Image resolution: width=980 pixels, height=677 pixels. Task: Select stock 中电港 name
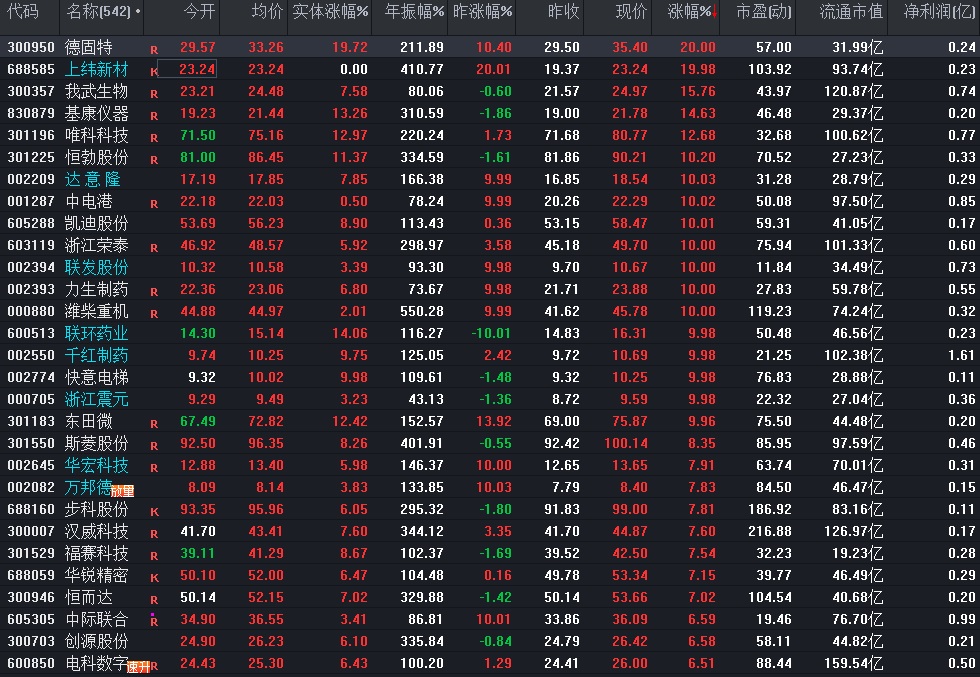point(89,201)
